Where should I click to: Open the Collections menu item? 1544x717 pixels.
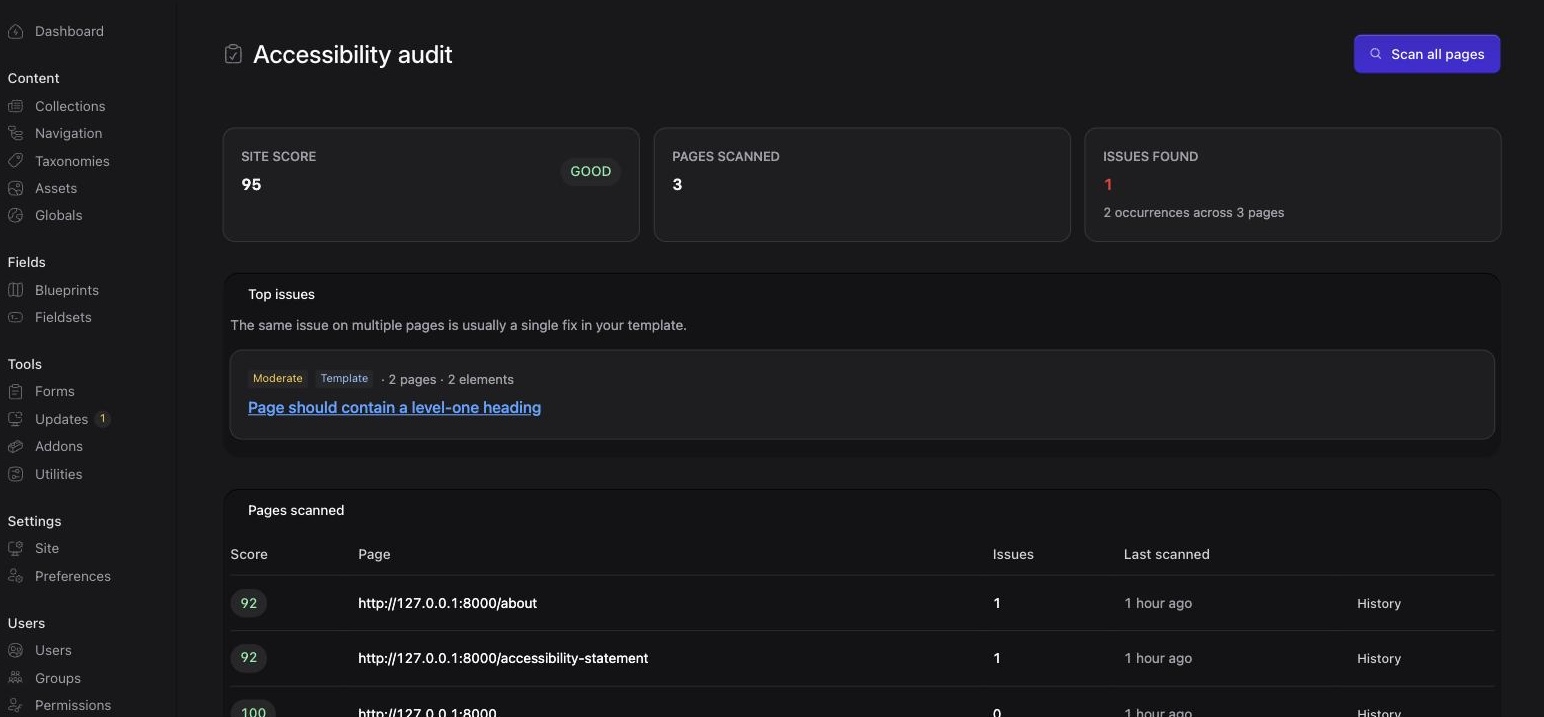70,106
